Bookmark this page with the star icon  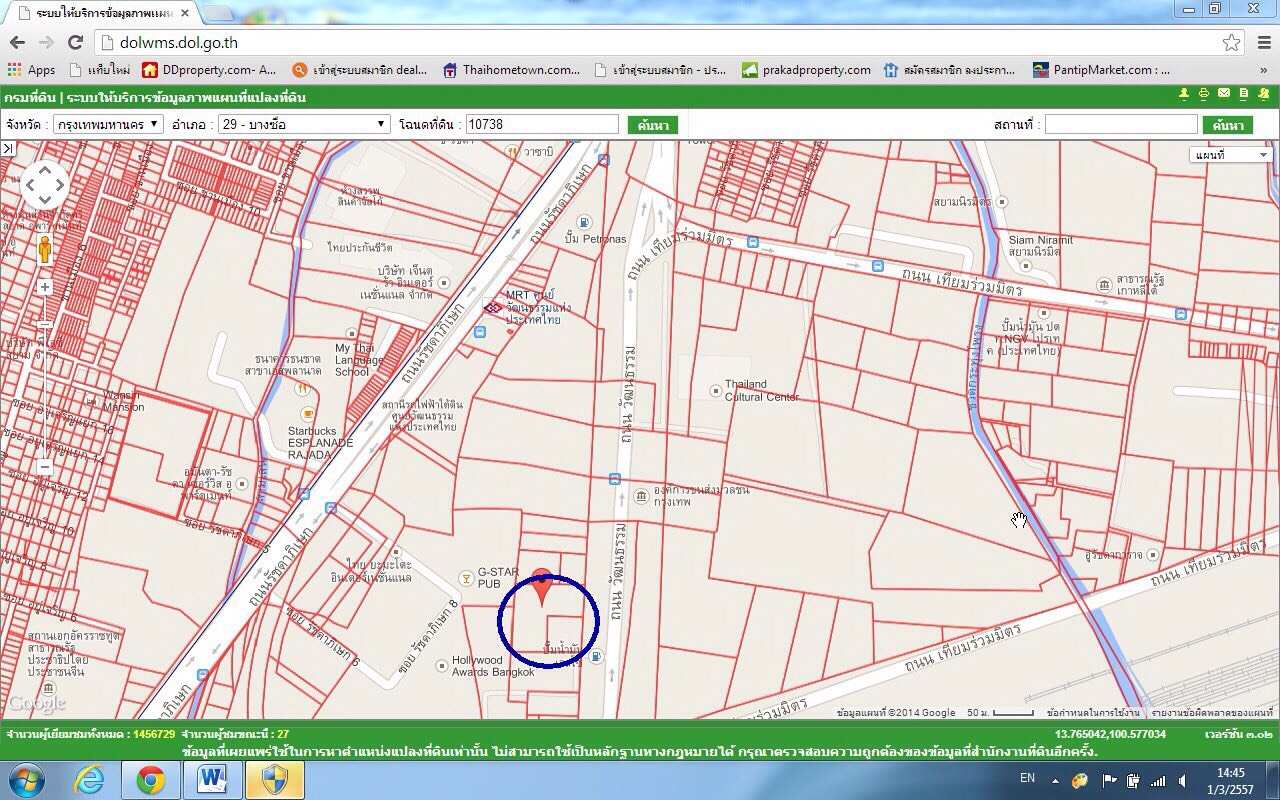tap(1231, 42)
